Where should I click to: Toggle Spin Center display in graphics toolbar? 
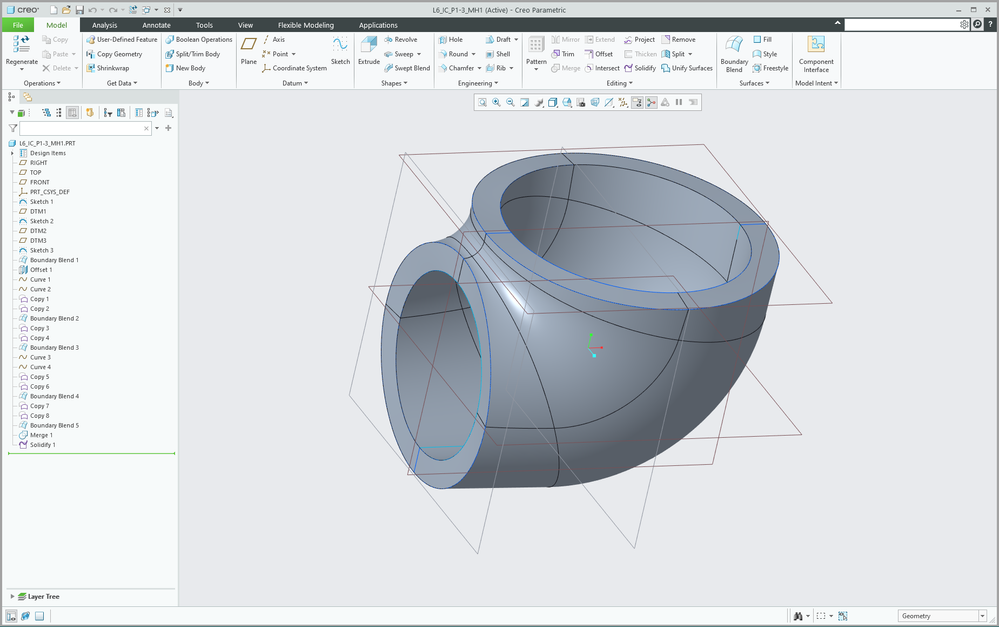pos(651,102)
